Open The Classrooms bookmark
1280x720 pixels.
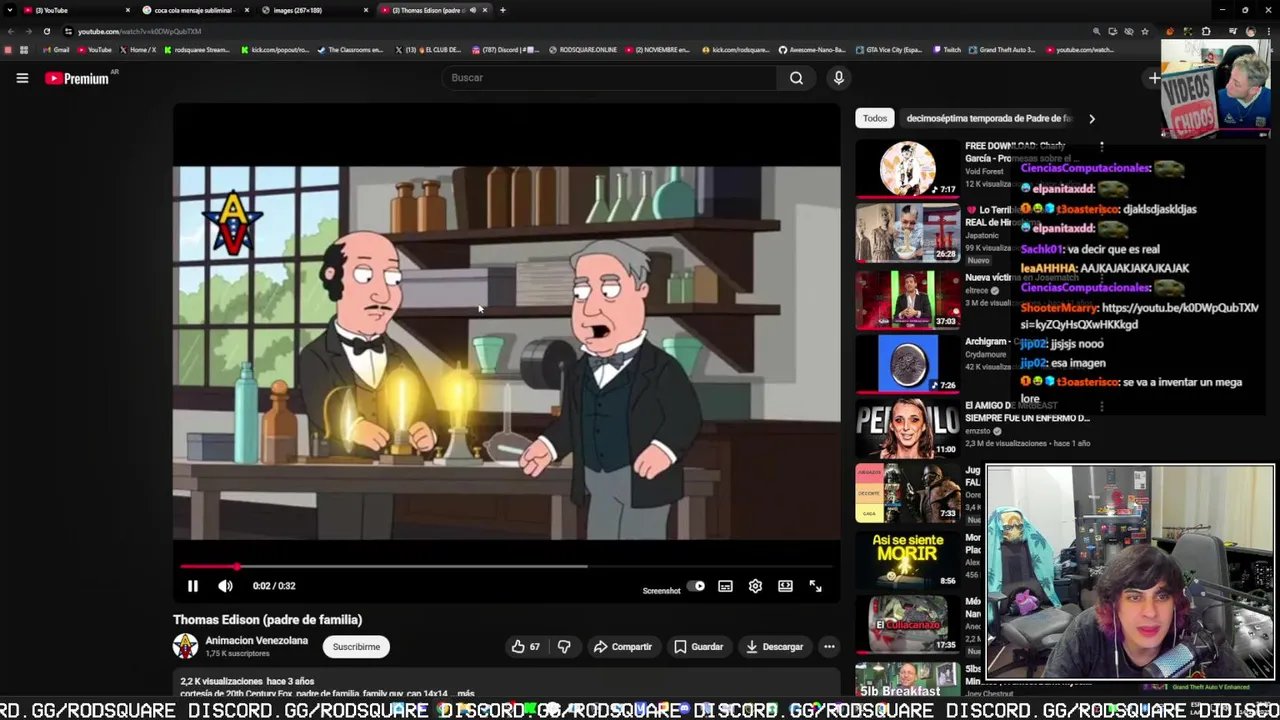click(x=349, y=50)
